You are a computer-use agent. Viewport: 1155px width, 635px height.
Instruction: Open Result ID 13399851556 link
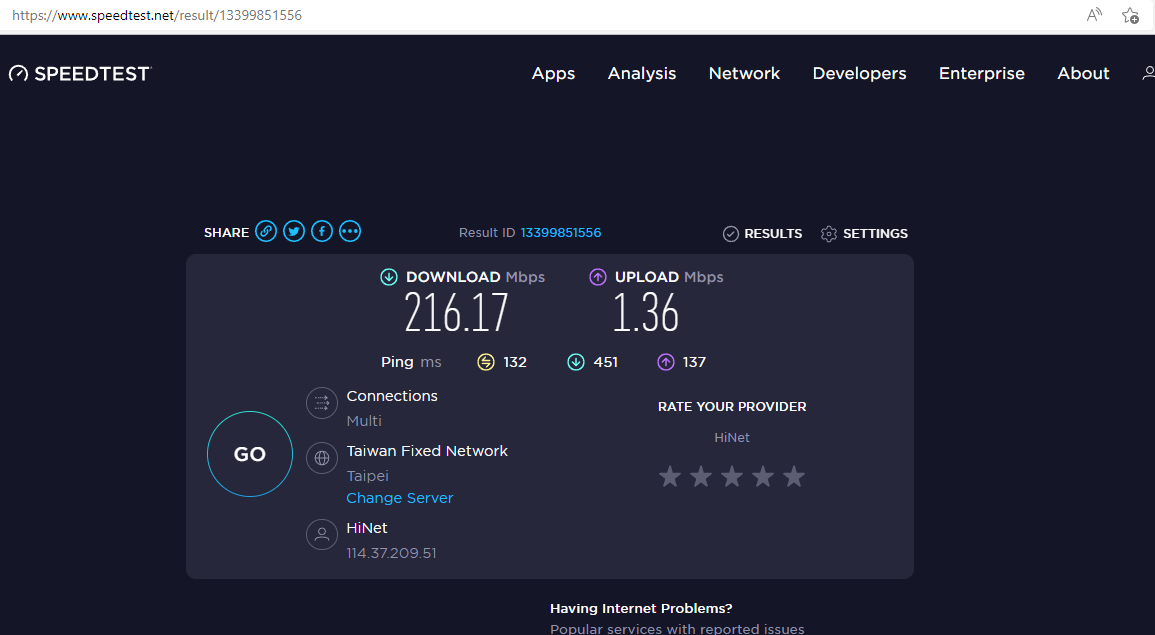click(x=561, y=232)
